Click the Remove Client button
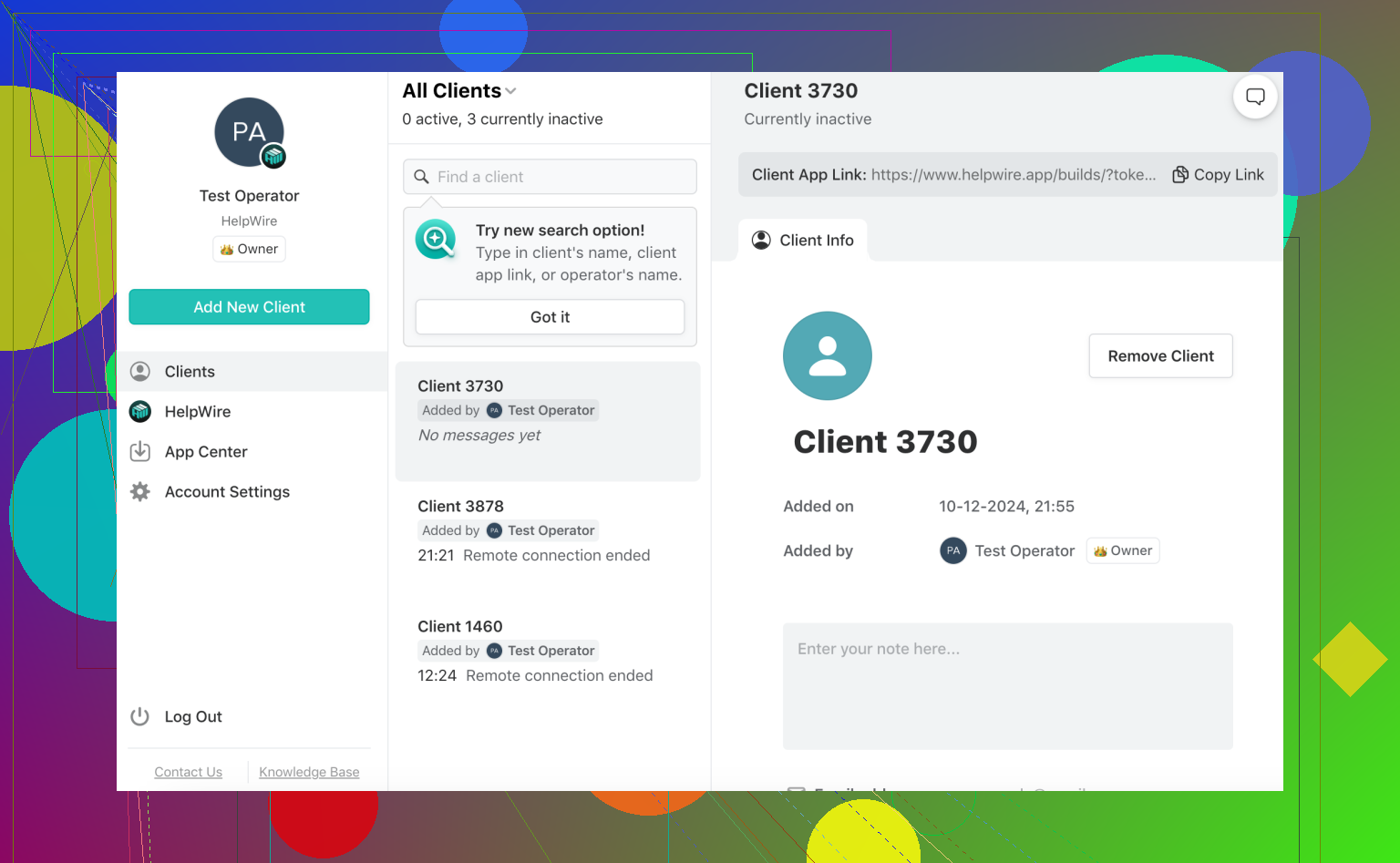 1160,355
